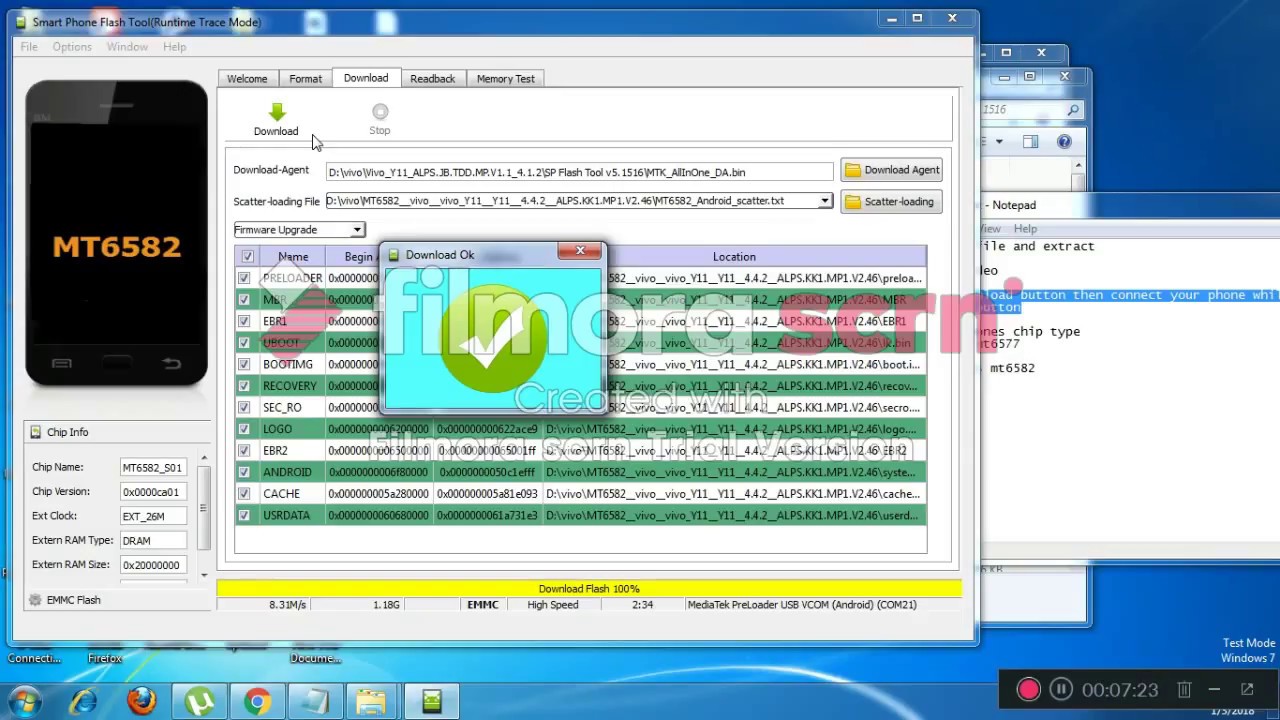Click the recorder pop-out icon
The image size is (1280, 720).
click(x=1247, y=689)
